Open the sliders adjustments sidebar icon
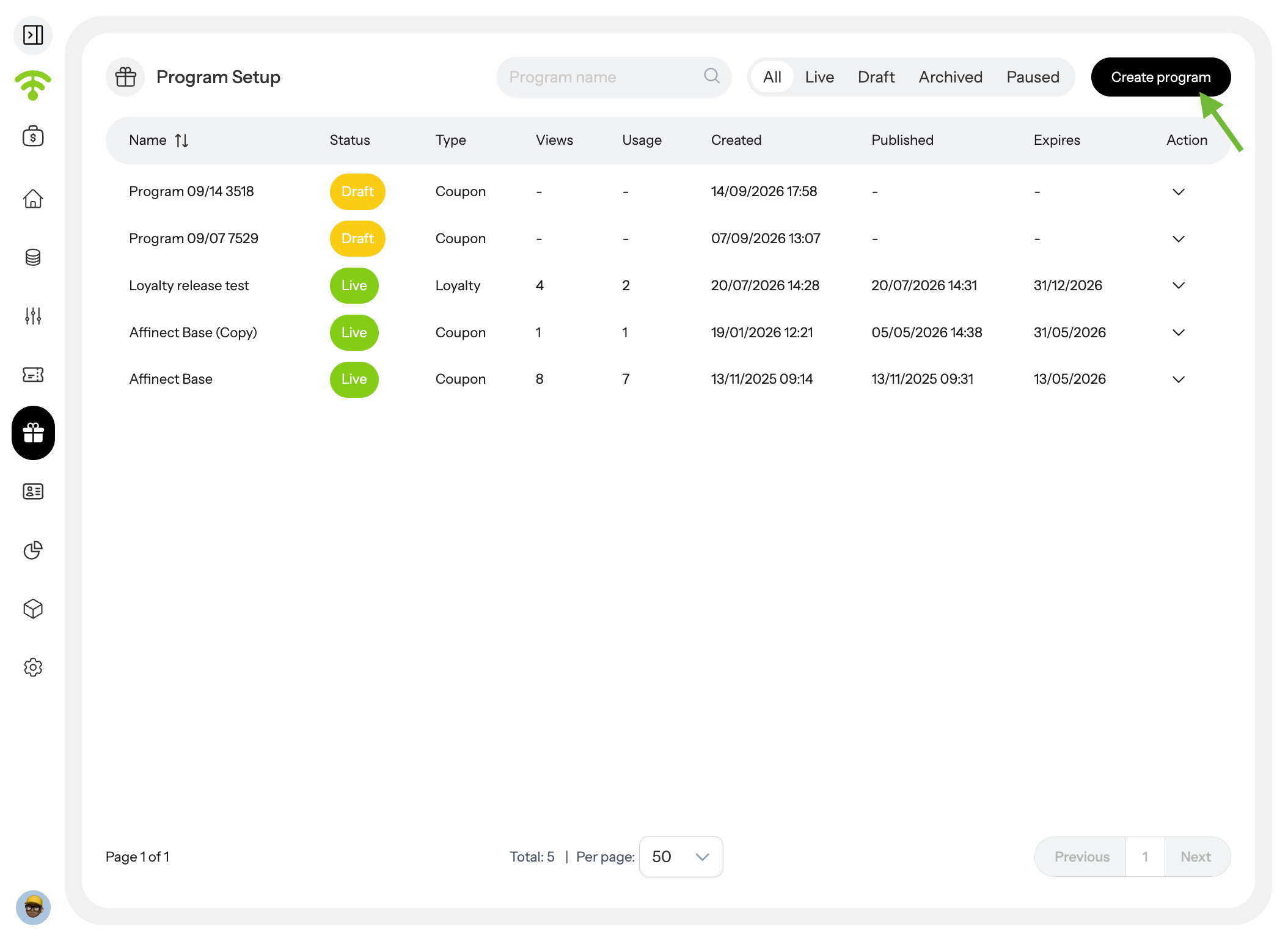 coord(33,316)
